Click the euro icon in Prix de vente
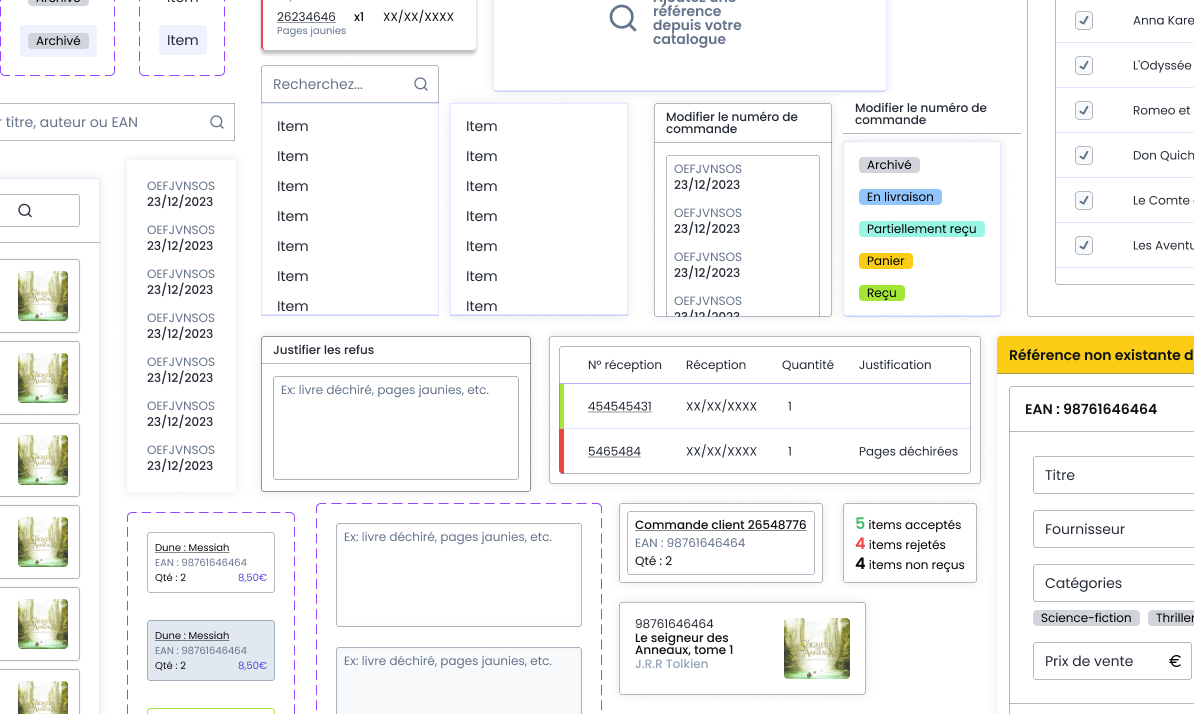 click(x=1175, y=661)
